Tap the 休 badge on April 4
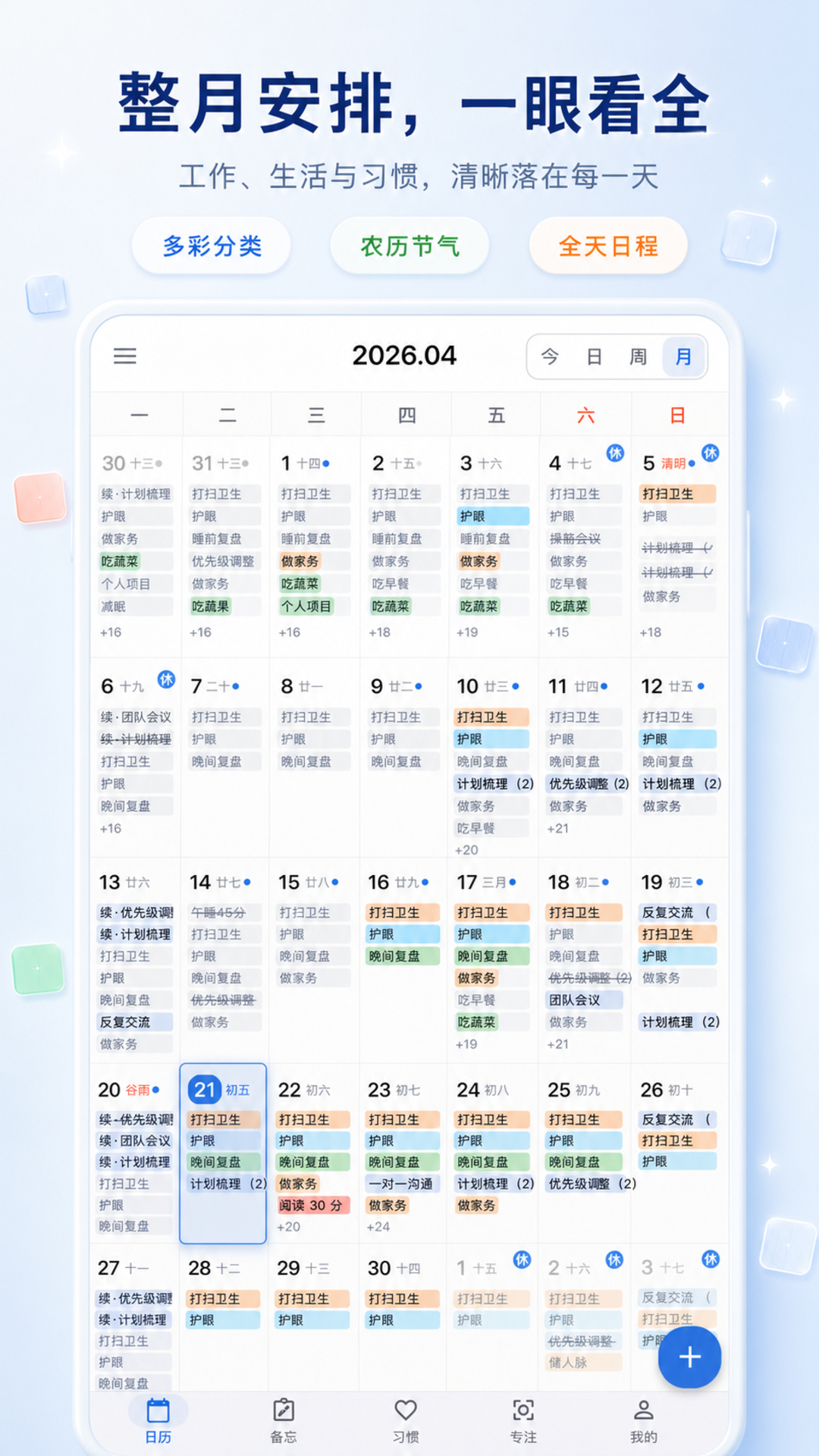This screenshot has height=1456, width=819. (x=615, y=453)
